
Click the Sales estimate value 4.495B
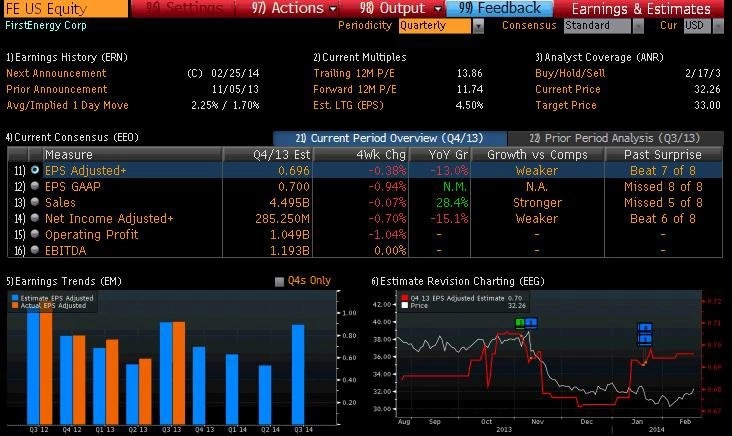(290, 203)
